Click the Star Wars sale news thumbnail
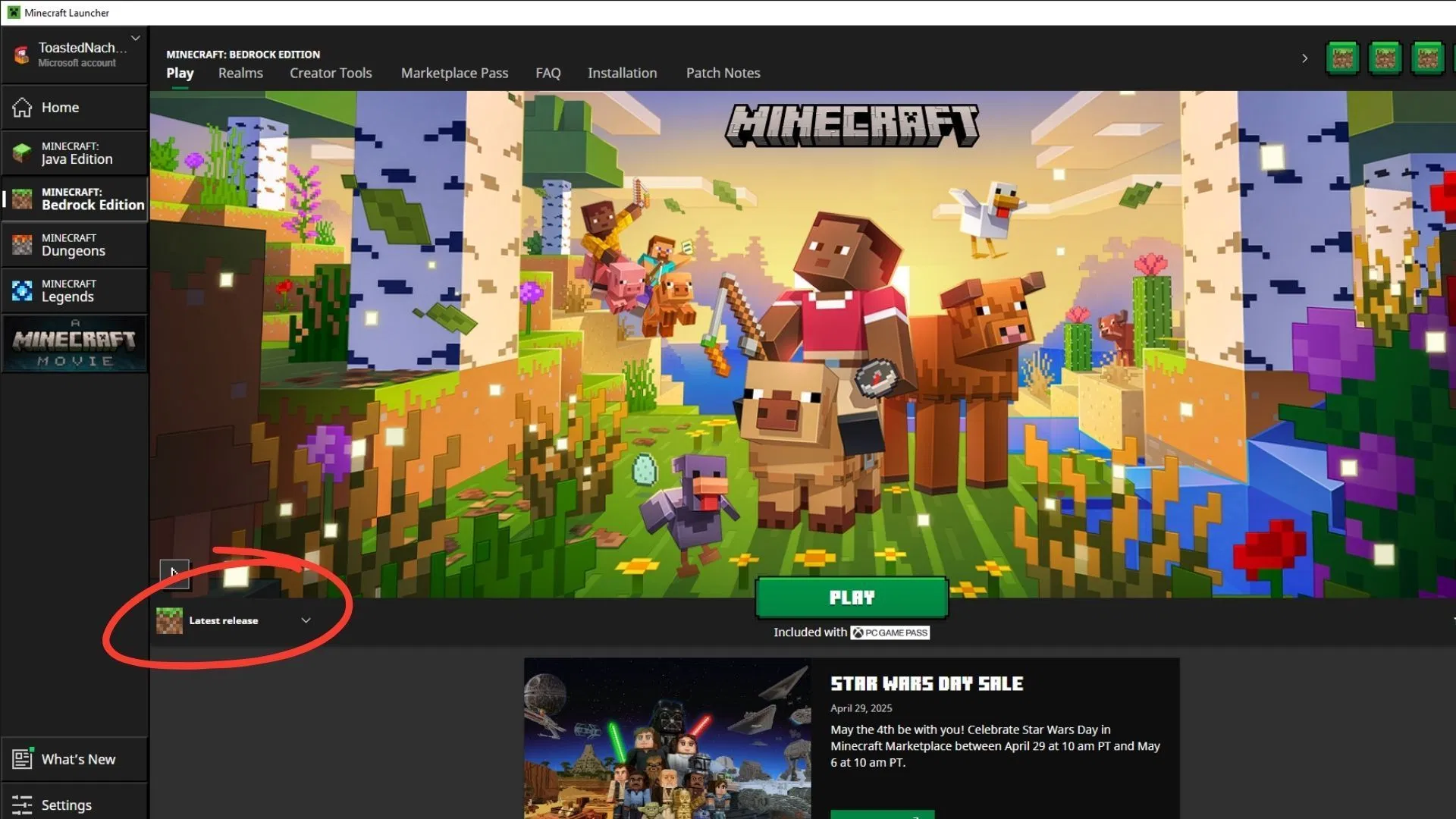Screen dimensions: 1456x819 click(x=667, y=738)
